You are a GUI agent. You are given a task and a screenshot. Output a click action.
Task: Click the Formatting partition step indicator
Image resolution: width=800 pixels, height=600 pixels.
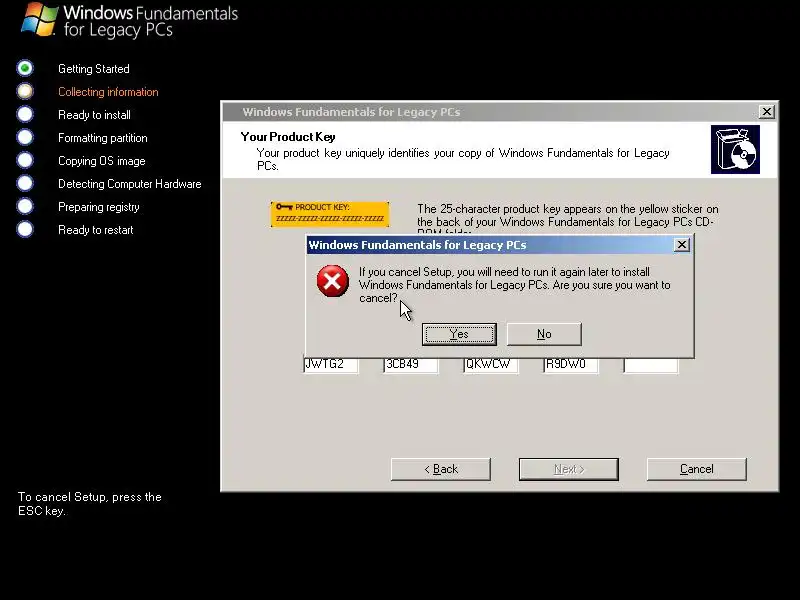tap(25, 137)
